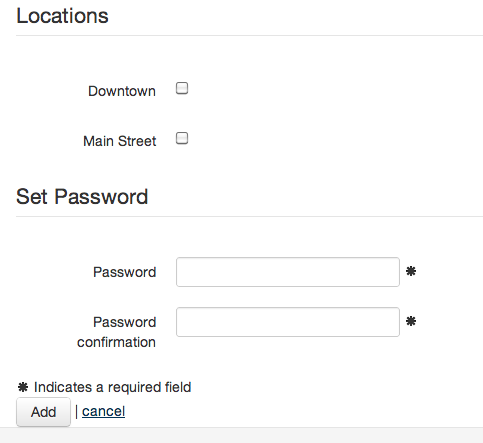The height and width of the screenshot is (443, 483).
Task: Click the pipe separator before cancel
Action: [76, 412]
